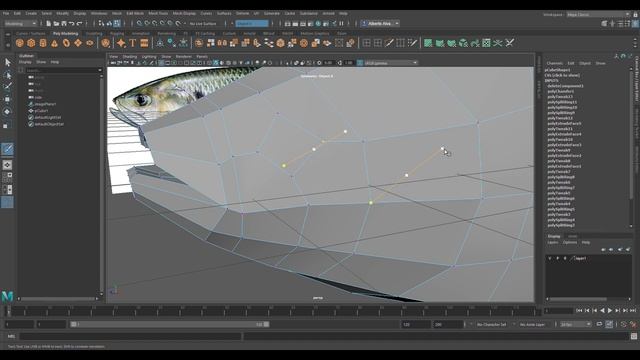Open the viewport Shading menu
Viewport: 640px width, 360px height.
[x=130, y=57]
